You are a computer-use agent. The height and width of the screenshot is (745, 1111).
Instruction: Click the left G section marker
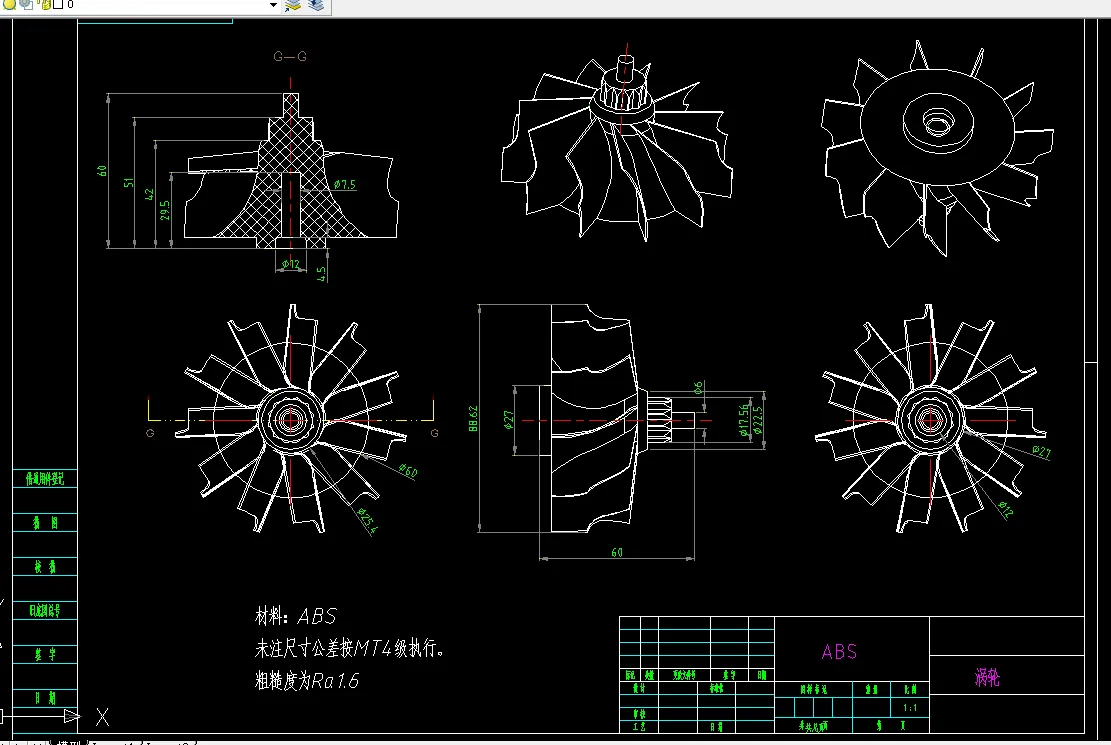pyautogui.click(x=150, y=432)
